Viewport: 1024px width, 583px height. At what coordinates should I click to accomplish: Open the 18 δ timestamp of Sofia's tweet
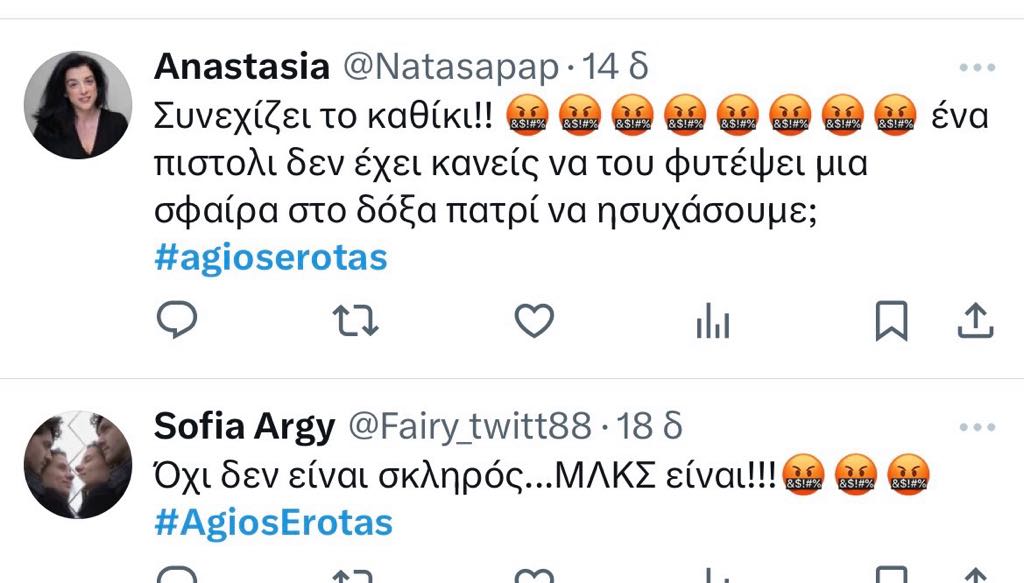pyautogui.click(x=649, y=426)
